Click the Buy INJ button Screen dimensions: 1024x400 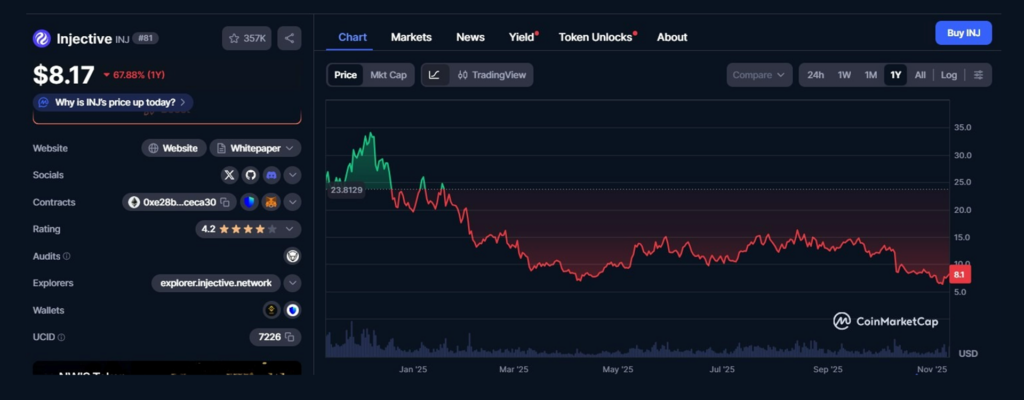pos(963,33)
